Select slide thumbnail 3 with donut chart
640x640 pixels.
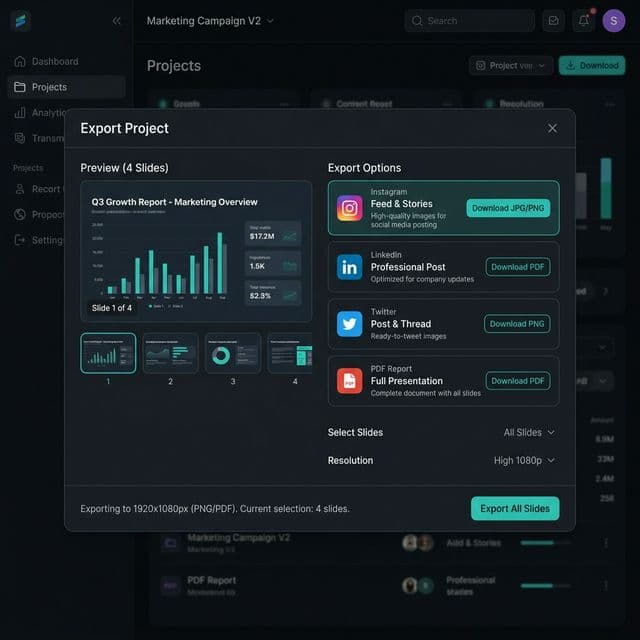233,353
